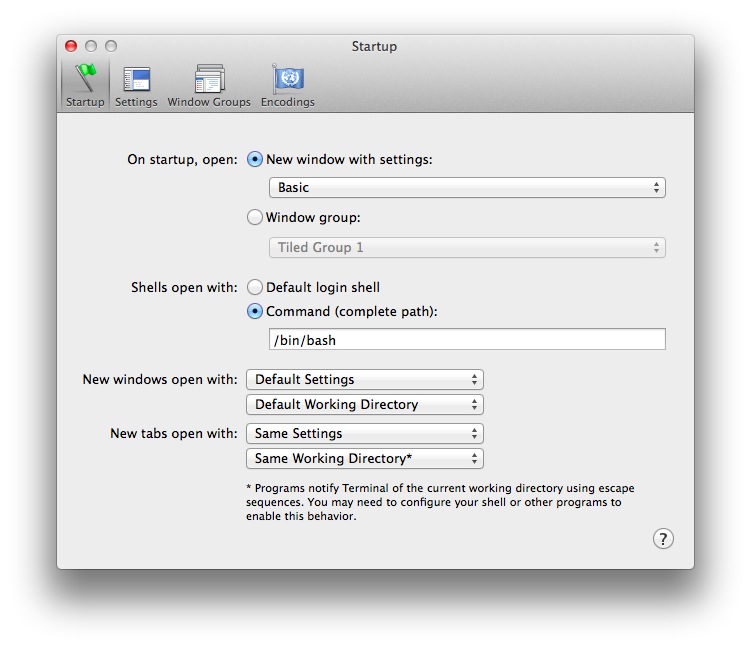
Task: Click the zoom button in title bar
Action: pyautogui.click(x=111, y=46)
